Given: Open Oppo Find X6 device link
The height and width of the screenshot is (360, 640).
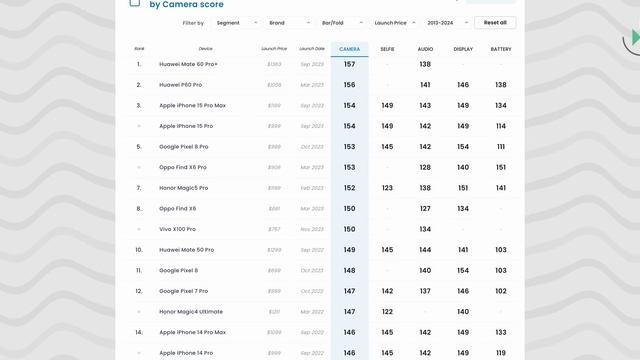Looking at the screenshot, I should click(178, 209).
